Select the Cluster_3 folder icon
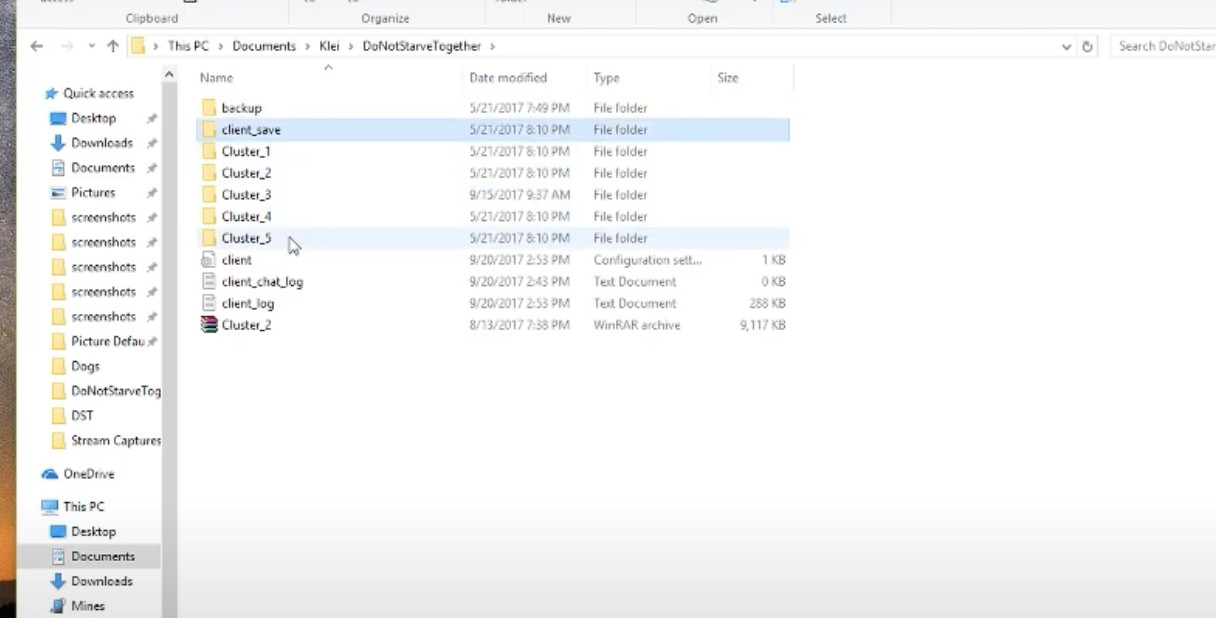This screenshot has width=1216, height=618. 209,195
